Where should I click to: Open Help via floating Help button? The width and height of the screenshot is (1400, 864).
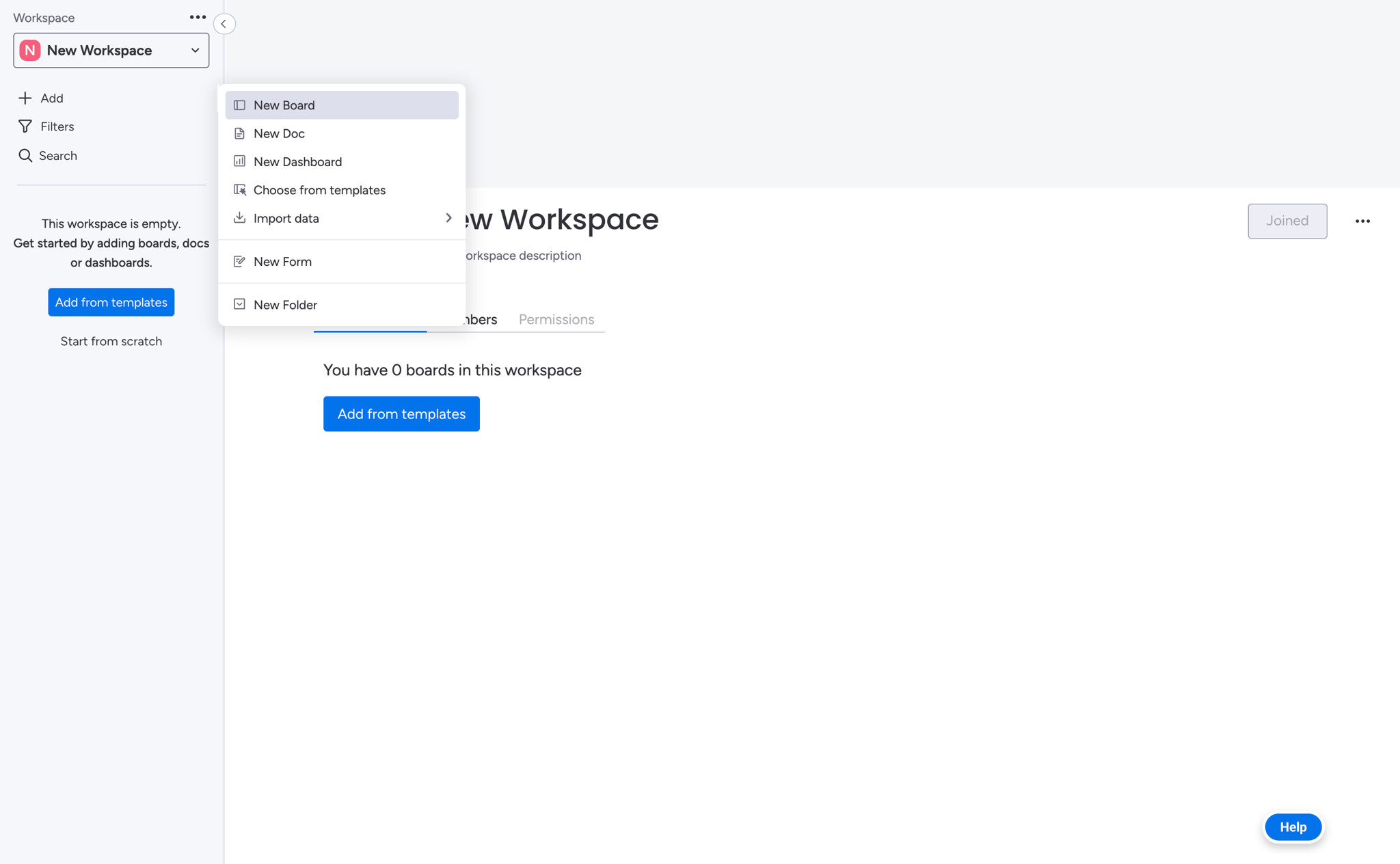pos(1292,827)
